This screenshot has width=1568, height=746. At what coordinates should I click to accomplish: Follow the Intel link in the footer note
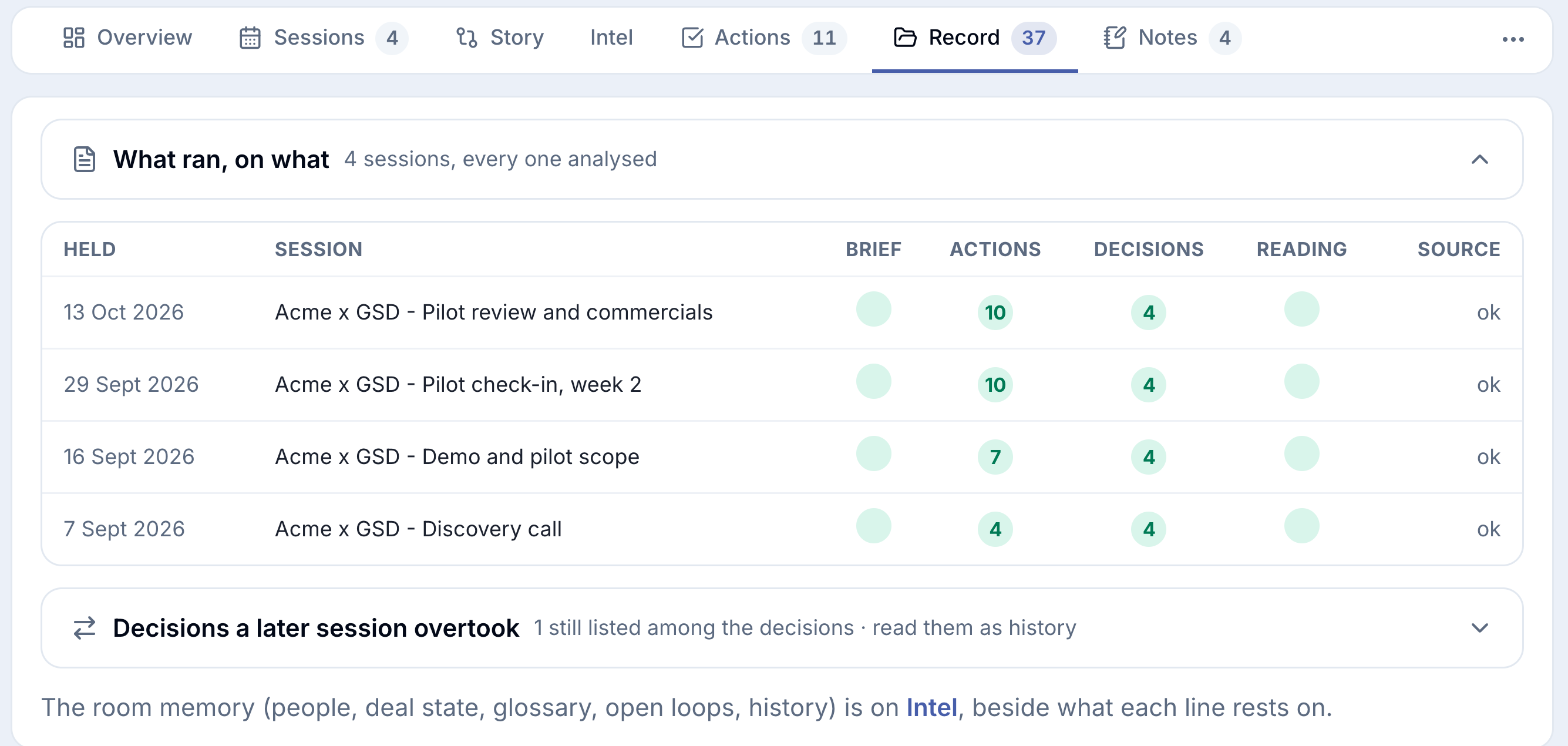click(x=931, y=708)
